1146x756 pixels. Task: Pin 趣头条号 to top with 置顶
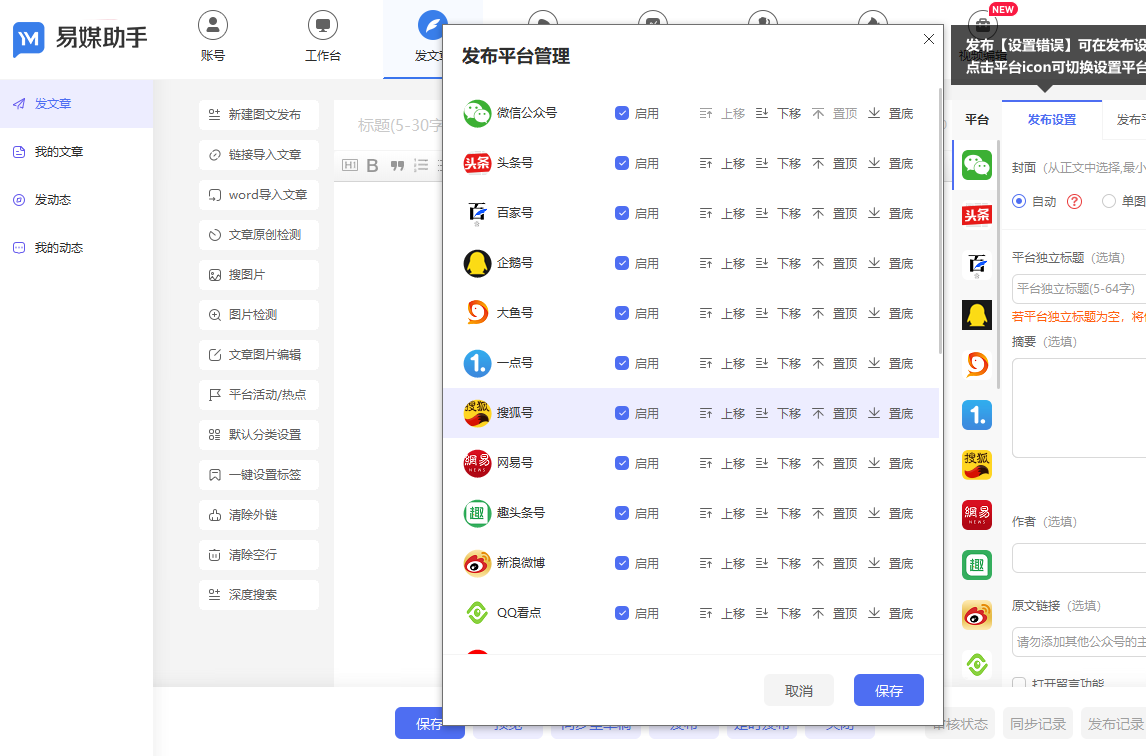[x=834, y=513]
